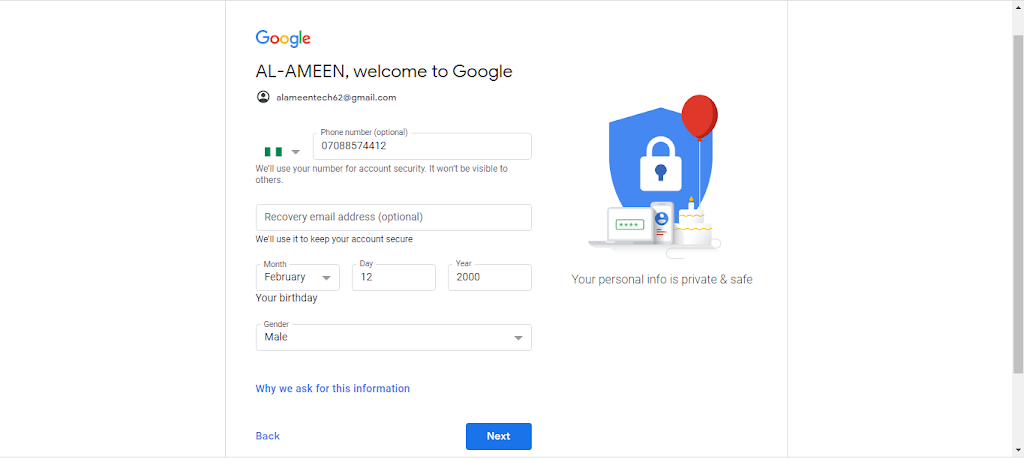
Task: Open Why we ask for this information
Action: (332, 388)
